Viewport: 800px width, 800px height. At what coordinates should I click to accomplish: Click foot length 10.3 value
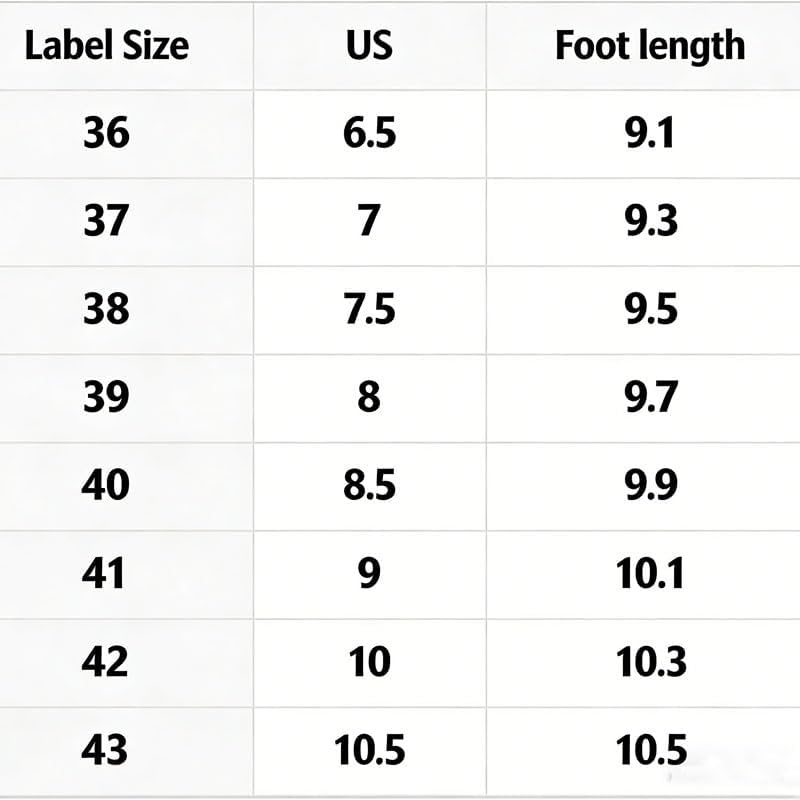[651, 662]
